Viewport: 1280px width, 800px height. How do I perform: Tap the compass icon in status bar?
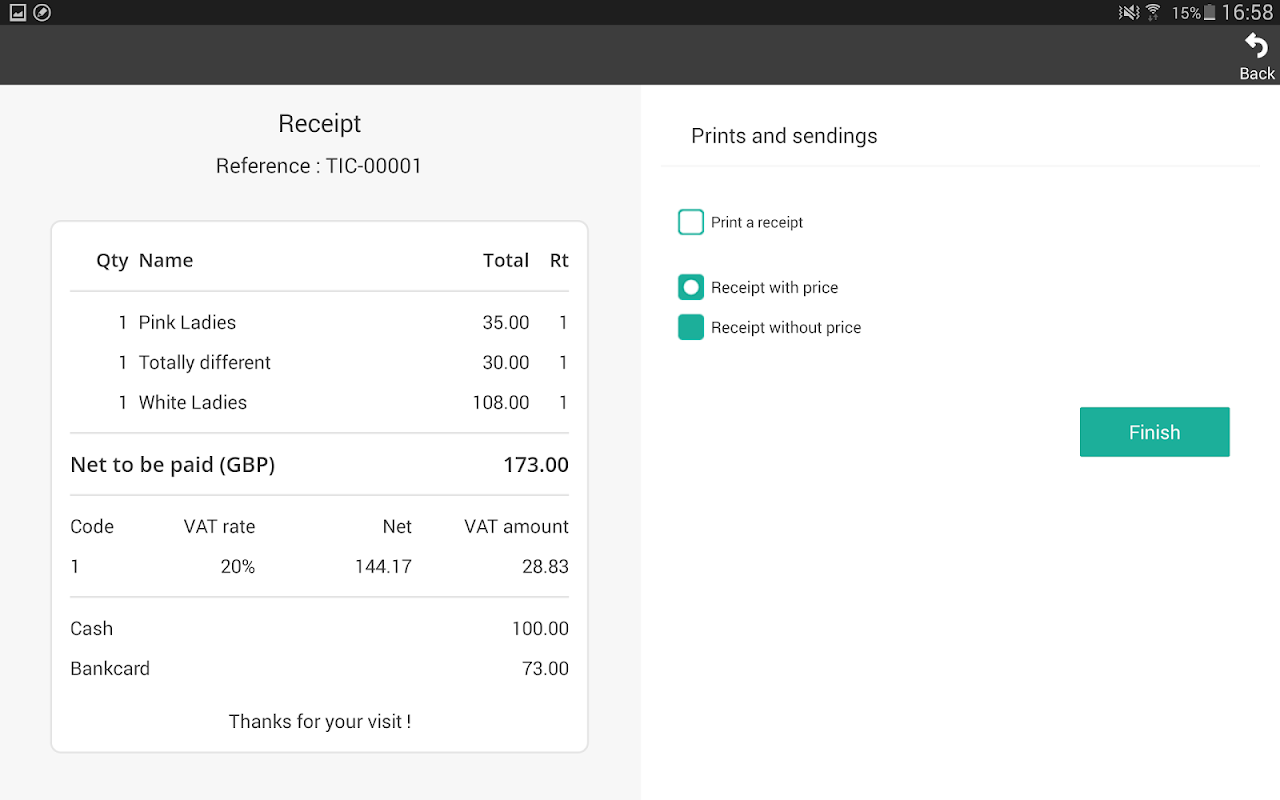tap(42, 12)
